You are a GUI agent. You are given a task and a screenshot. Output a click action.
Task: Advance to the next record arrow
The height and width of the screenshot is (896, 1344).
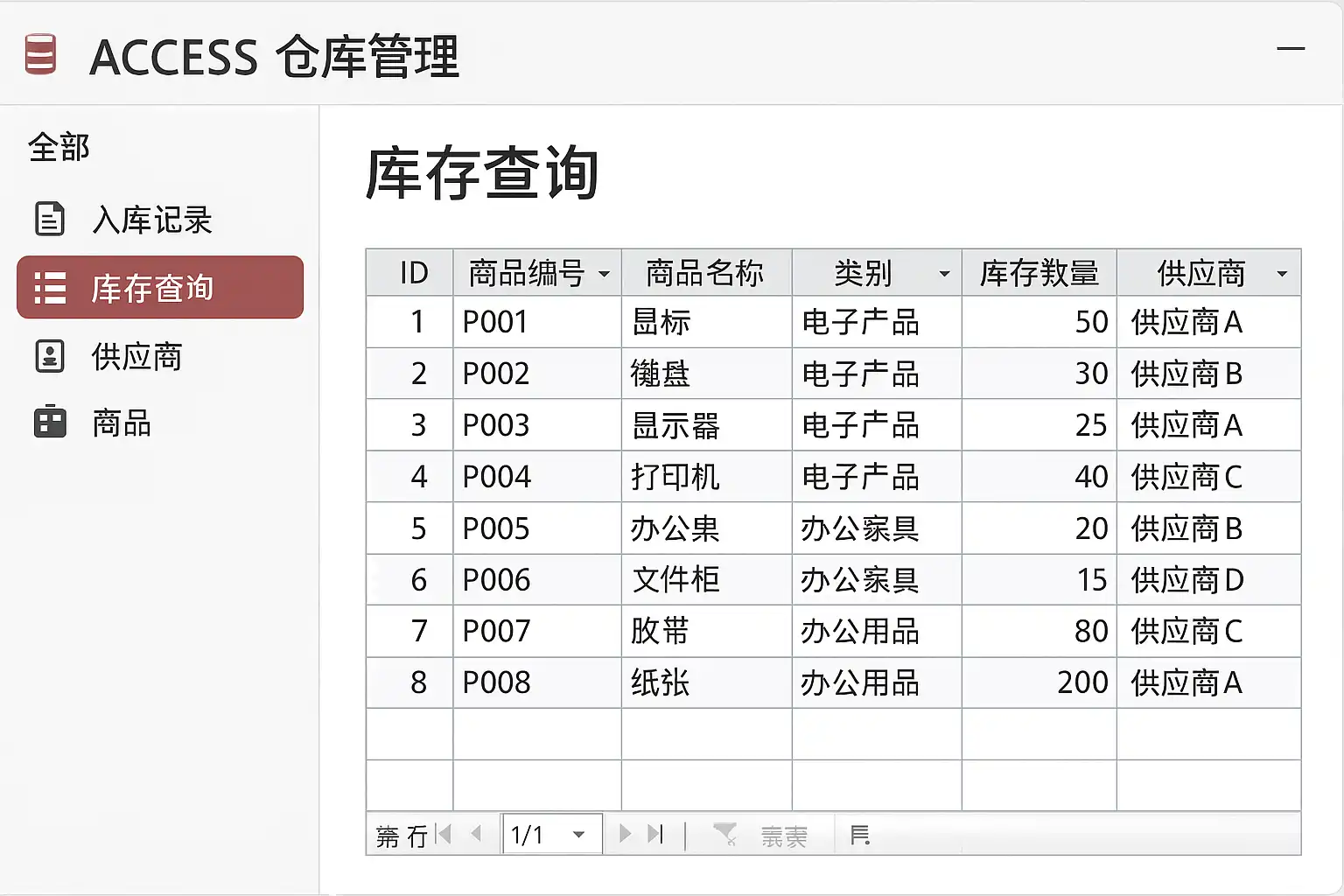point(625,834)
